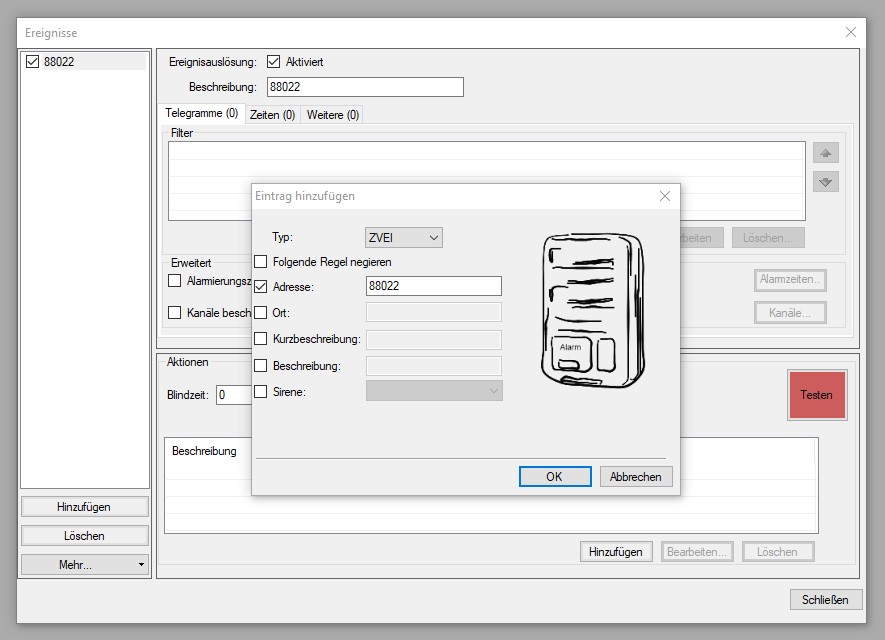Viewport: 885px width, 640px height.
Task: Click the Adresse field containing 88022
Action: pyautogui.click(x=433, y=287)
